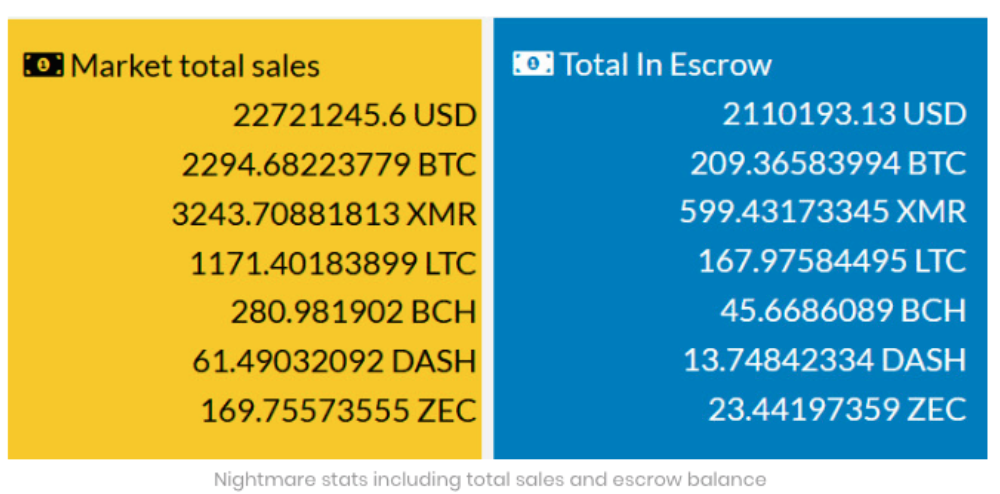Click the 2294.68223779 BTC sales value

329,164
